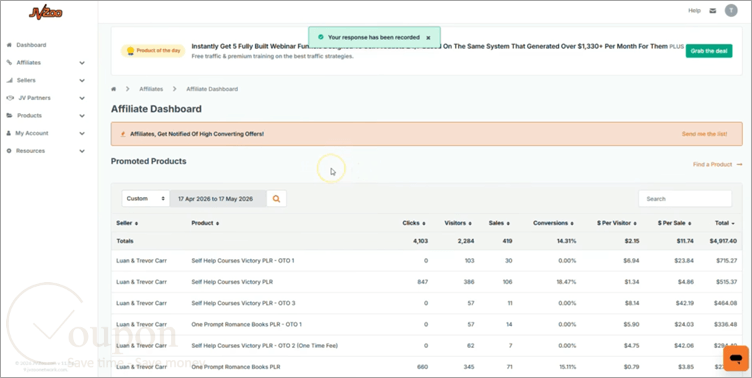This screenshot has height=378, width=752.
Task: Sort table by Total column
Action: (x=724, y=223)
